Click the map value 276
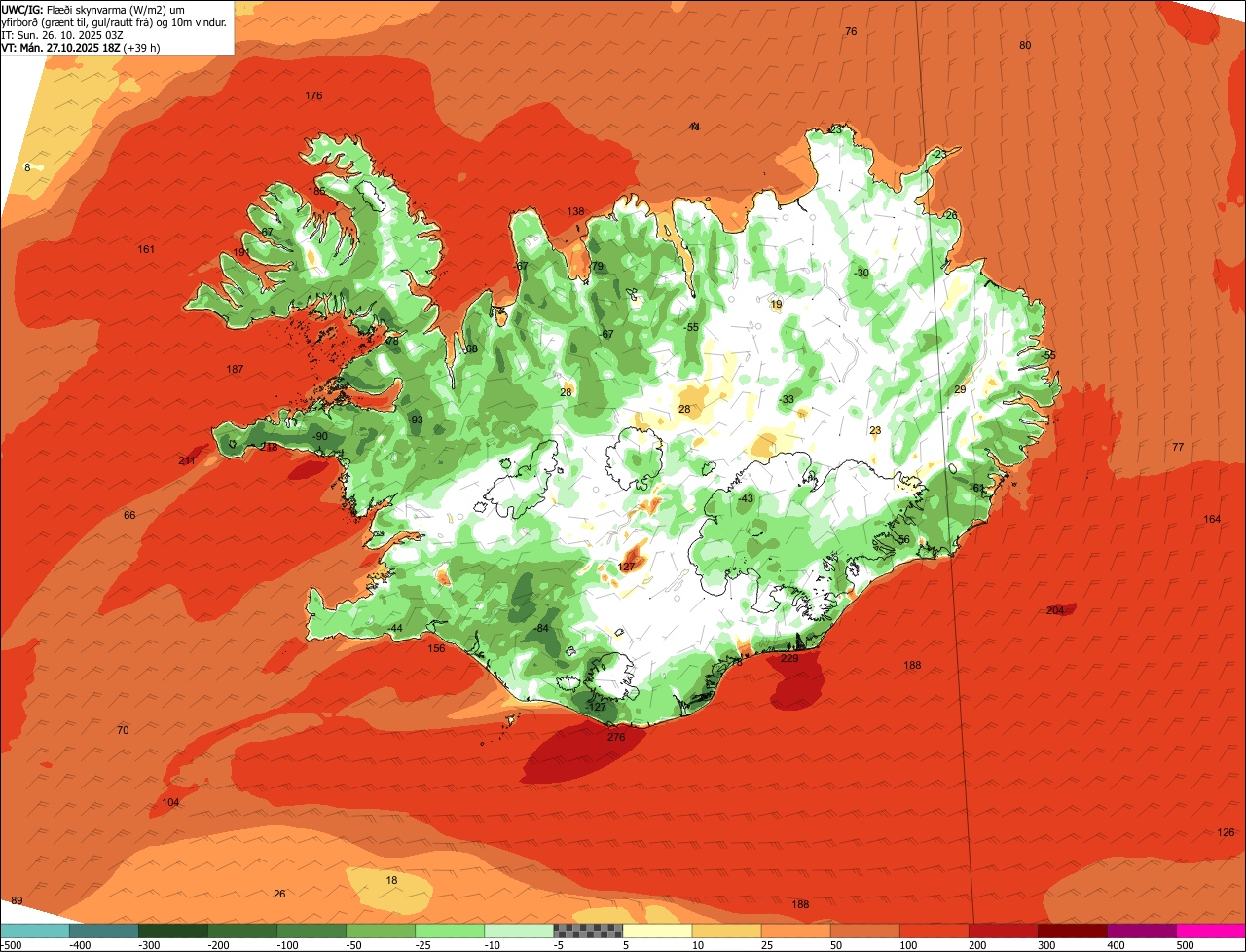1246x952 pixels. [x=616, y=737]
